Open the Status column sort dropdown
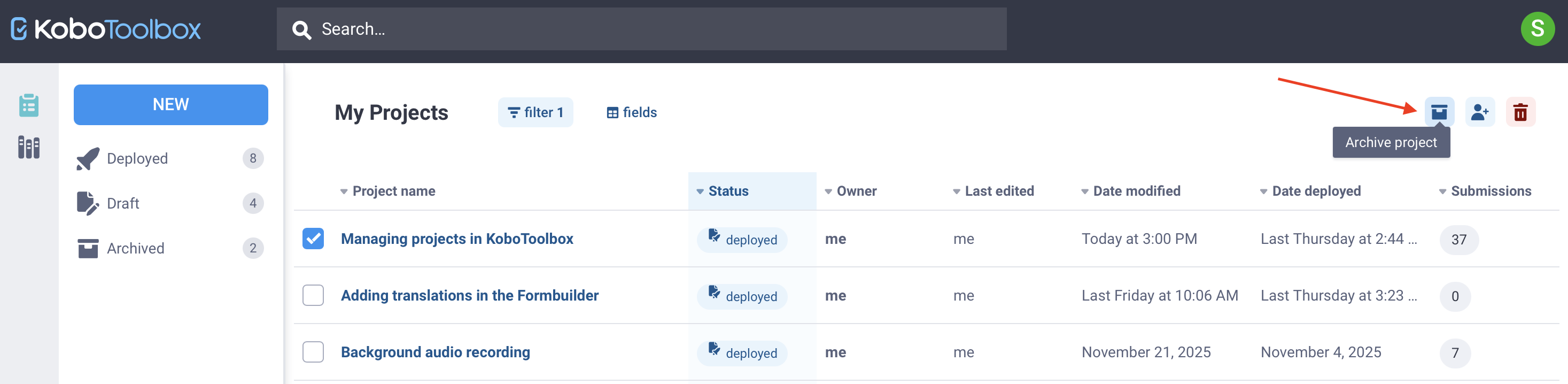This screenshot has width=1568, height=384. tap(700, 191)
